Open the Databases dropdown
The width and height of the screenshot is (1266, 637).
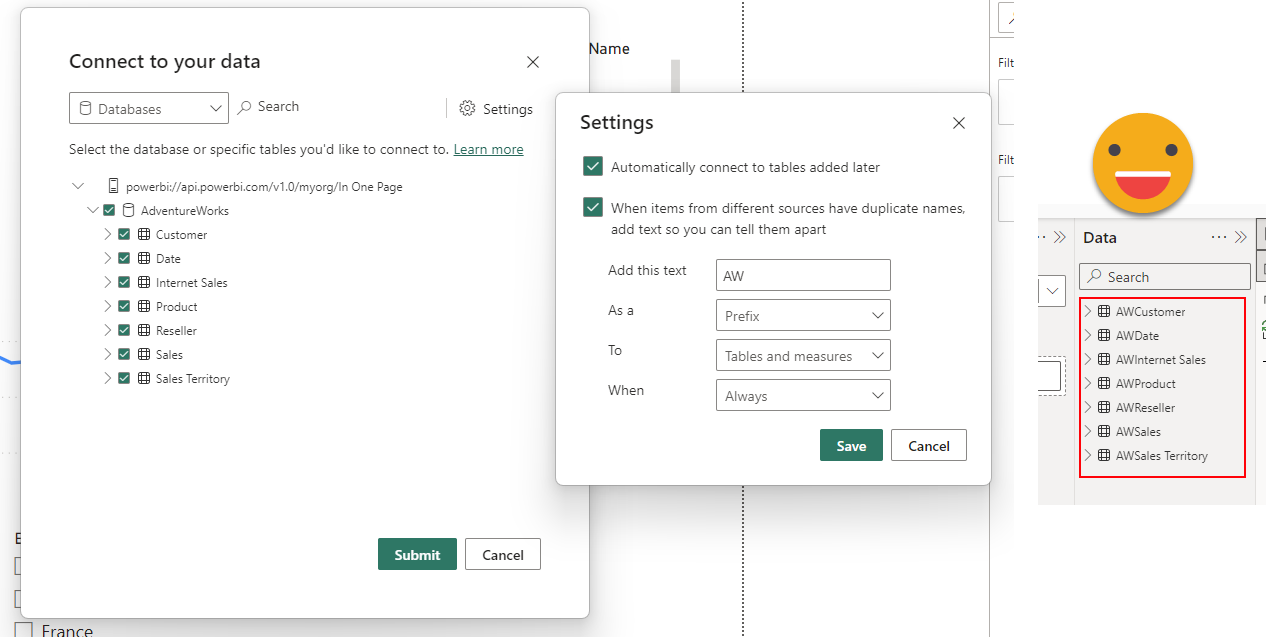coord(149,109)
